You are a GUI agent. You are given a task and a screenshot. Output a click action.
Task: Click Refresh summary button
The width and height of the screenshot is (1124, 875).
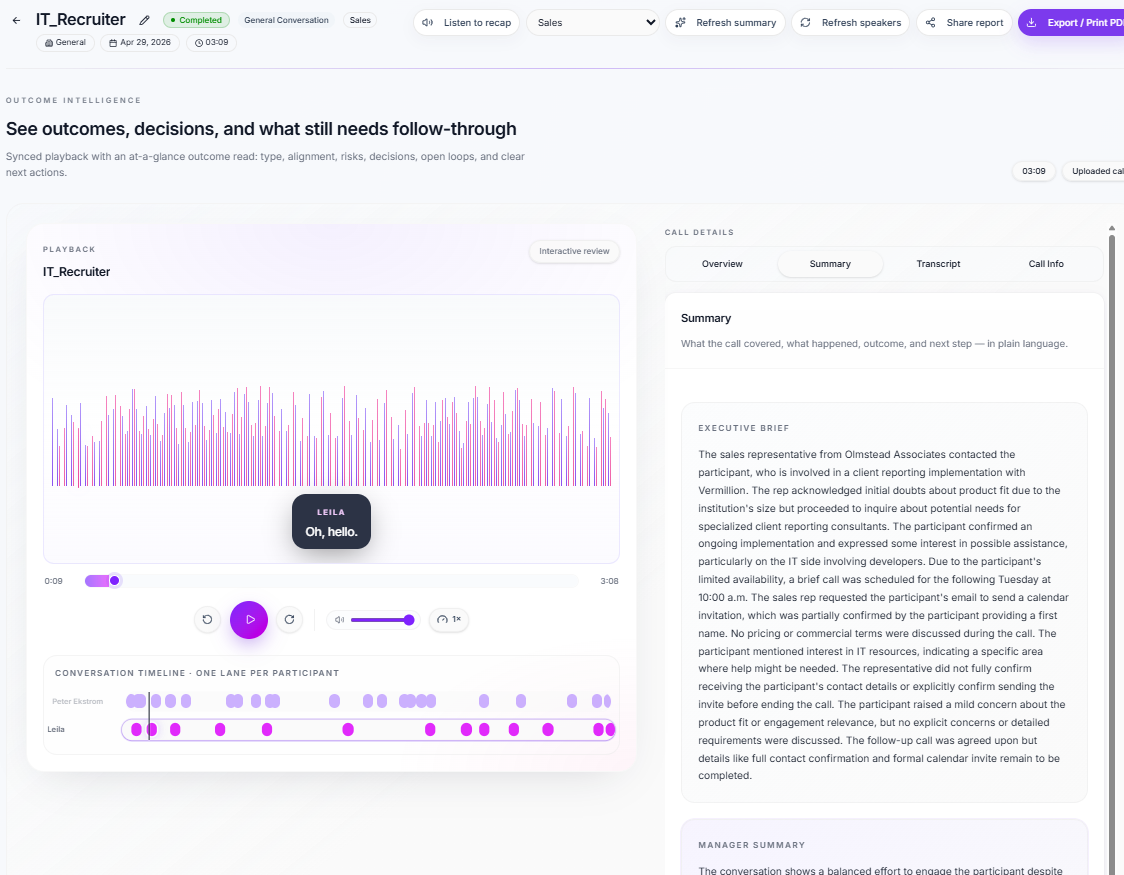tap(725, 22)
